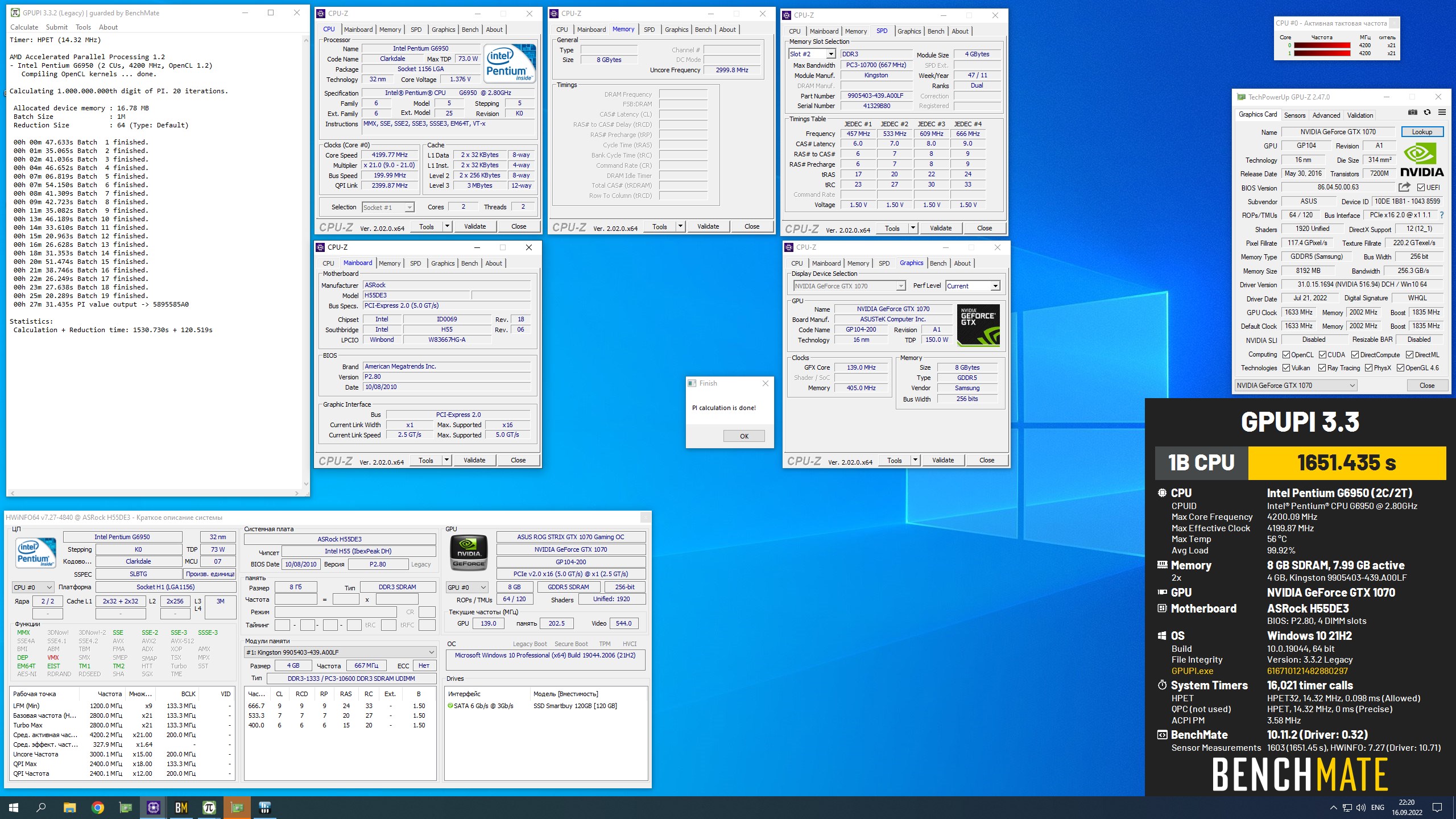
Task: Click the yellow GPUPI.exe link in BenchMate
Action: 1192,671
